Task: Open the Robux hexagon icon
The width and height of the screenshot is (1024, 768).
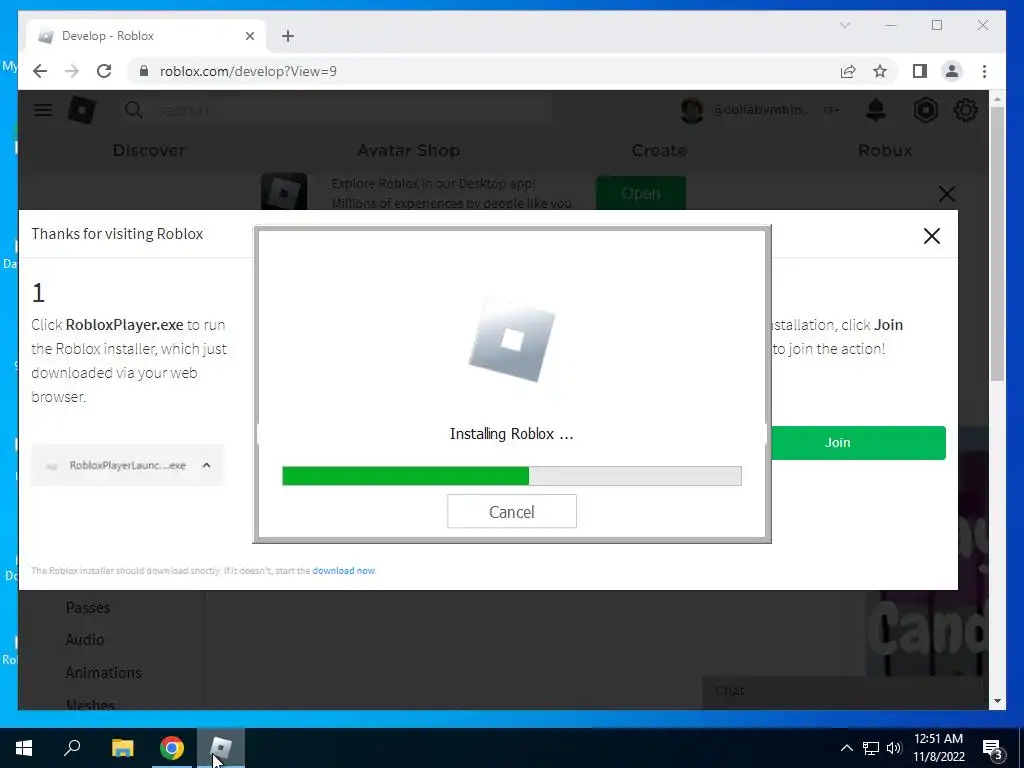Action: coord(925,110)
